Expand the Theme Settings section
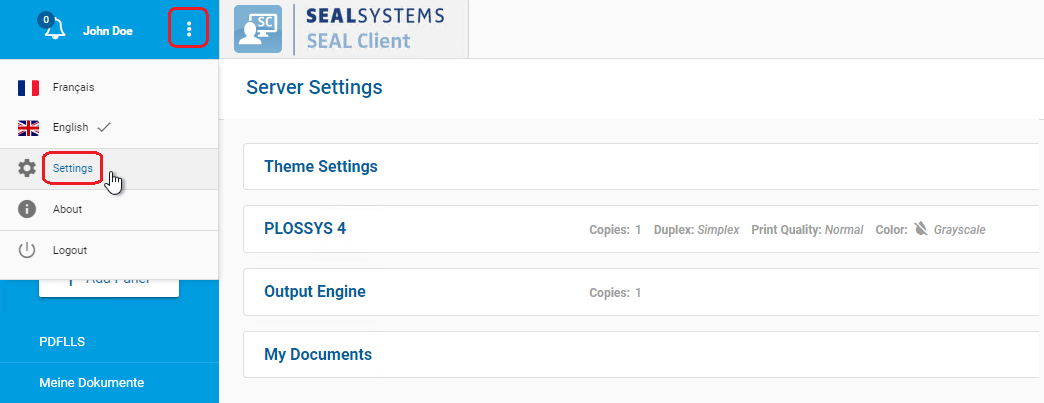This screenshot has height=403, width=1044. pos(321,166)
